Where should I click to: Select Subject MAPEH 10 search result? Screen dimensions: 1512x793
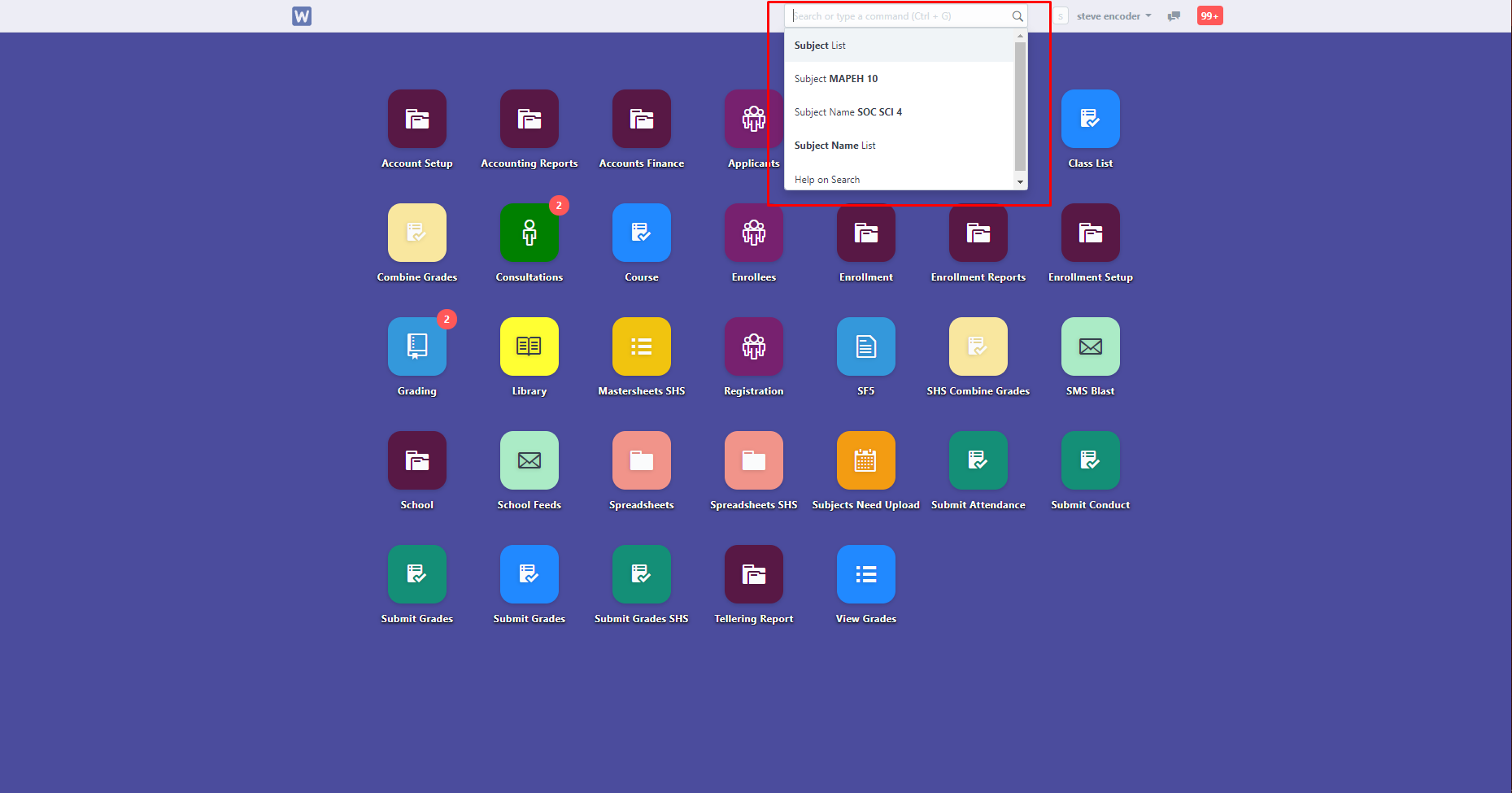pyautogui.click(x=900, y=79)
